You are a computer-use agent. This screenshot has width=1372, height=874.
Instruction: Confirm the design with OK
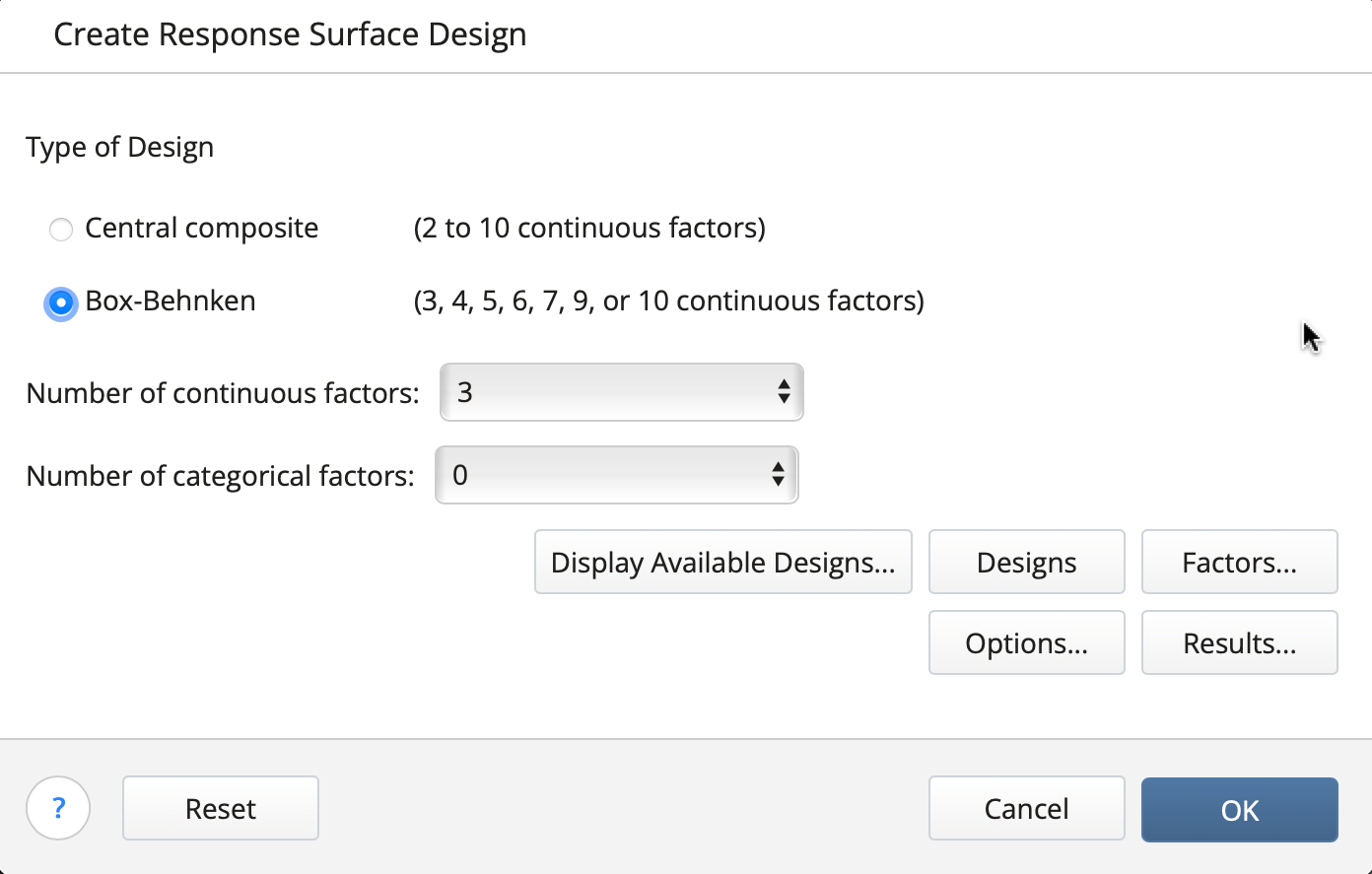coord(1239,808)
